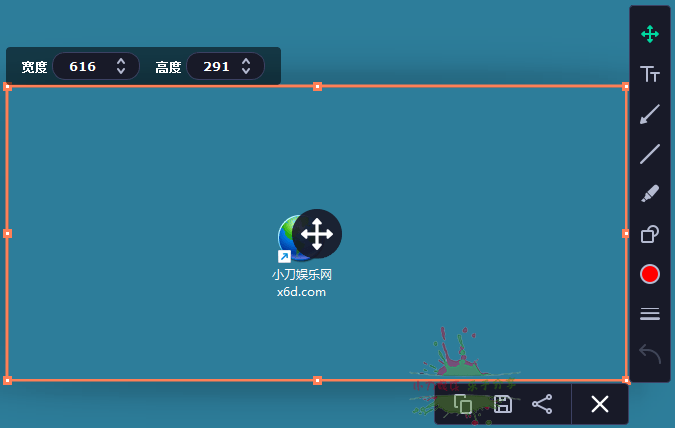Viewport: 675px width, 428px height.
Task: Select the straight Line tool
Action: pyautogui.click(x=649, y=154)
